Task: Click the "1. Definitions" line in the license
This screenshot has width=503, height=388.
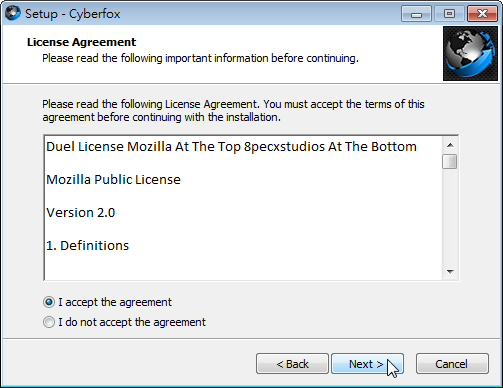Action: pyautogui.click(x=87, y=246)
